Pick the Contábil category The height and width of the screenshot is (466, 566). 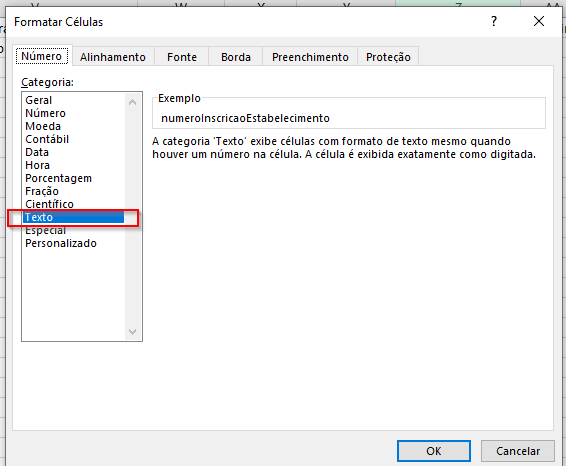pos(47,139)
